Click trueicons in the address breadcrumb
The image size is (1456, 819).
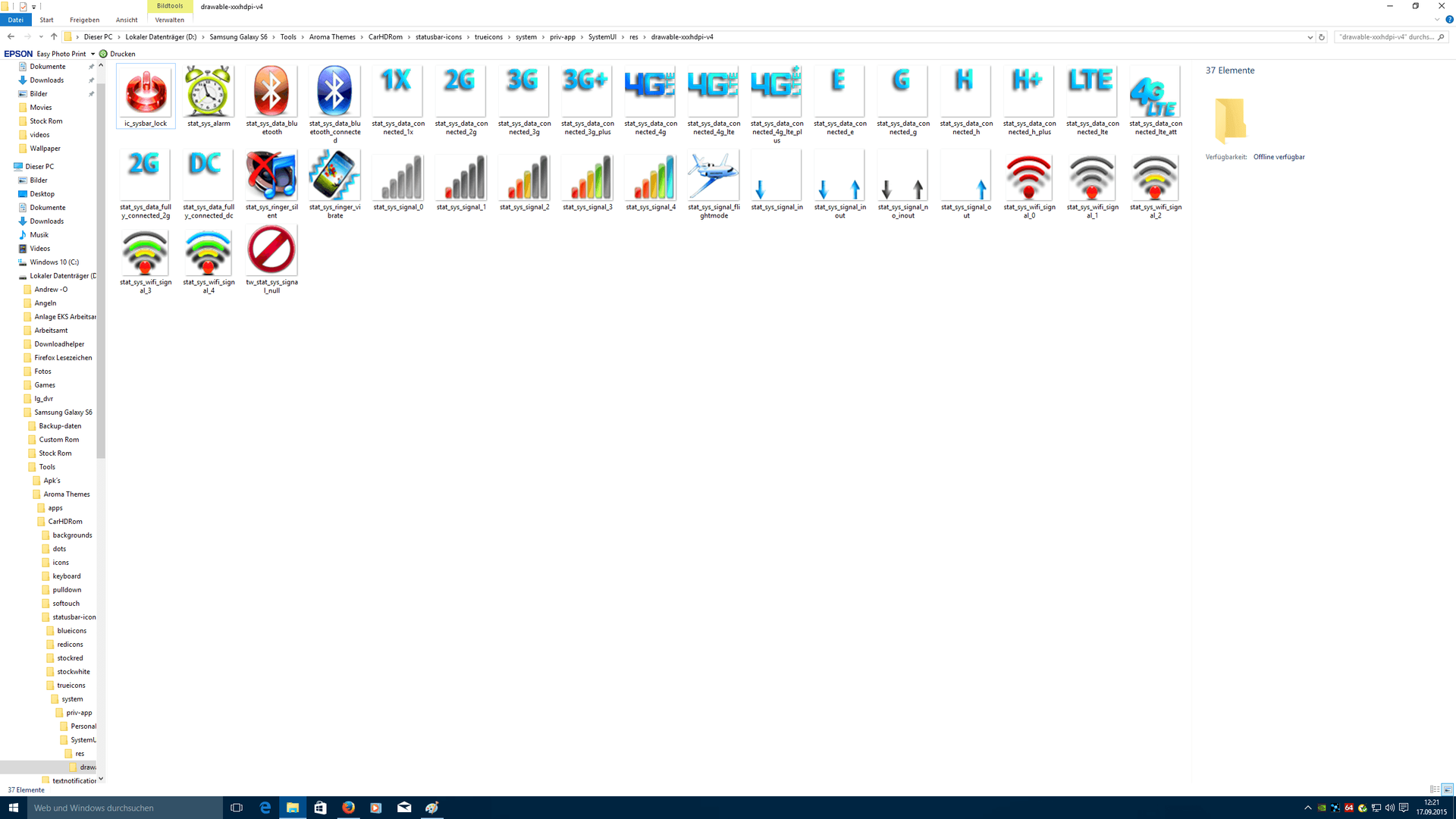[488, 36]
